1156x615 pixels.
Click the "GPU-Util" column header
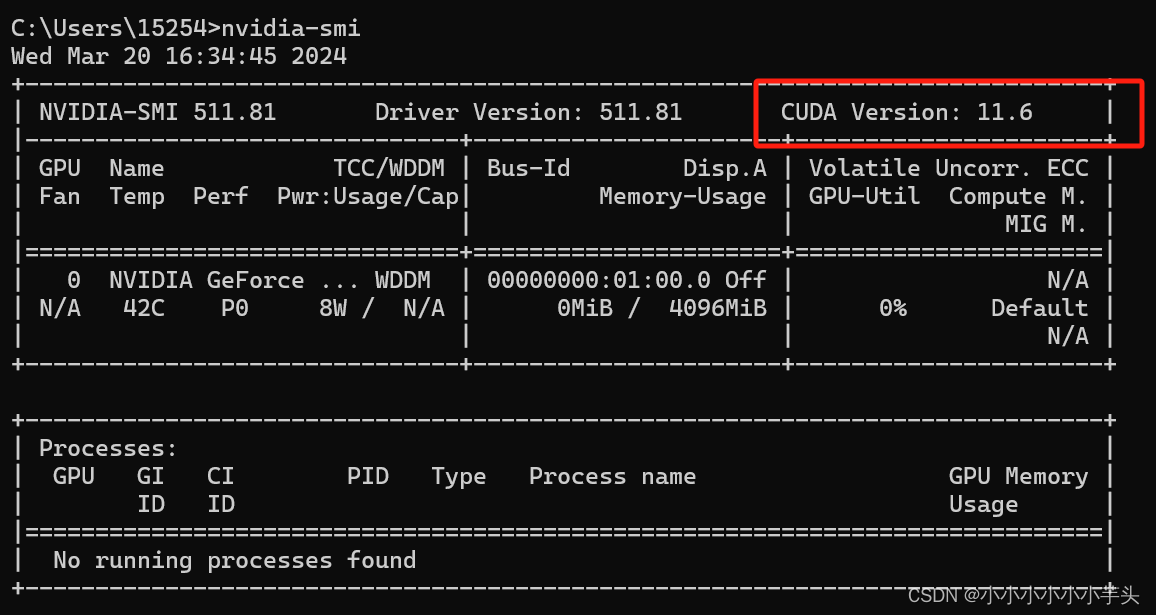point(864,196)
